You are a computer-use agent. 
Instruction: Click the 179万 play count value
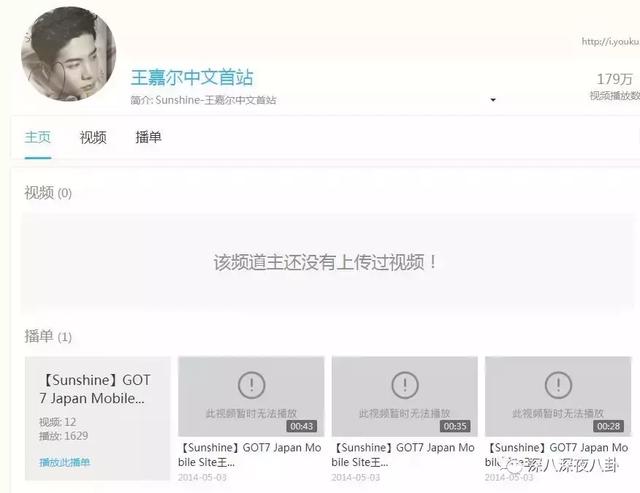click(x=615, y=78)
